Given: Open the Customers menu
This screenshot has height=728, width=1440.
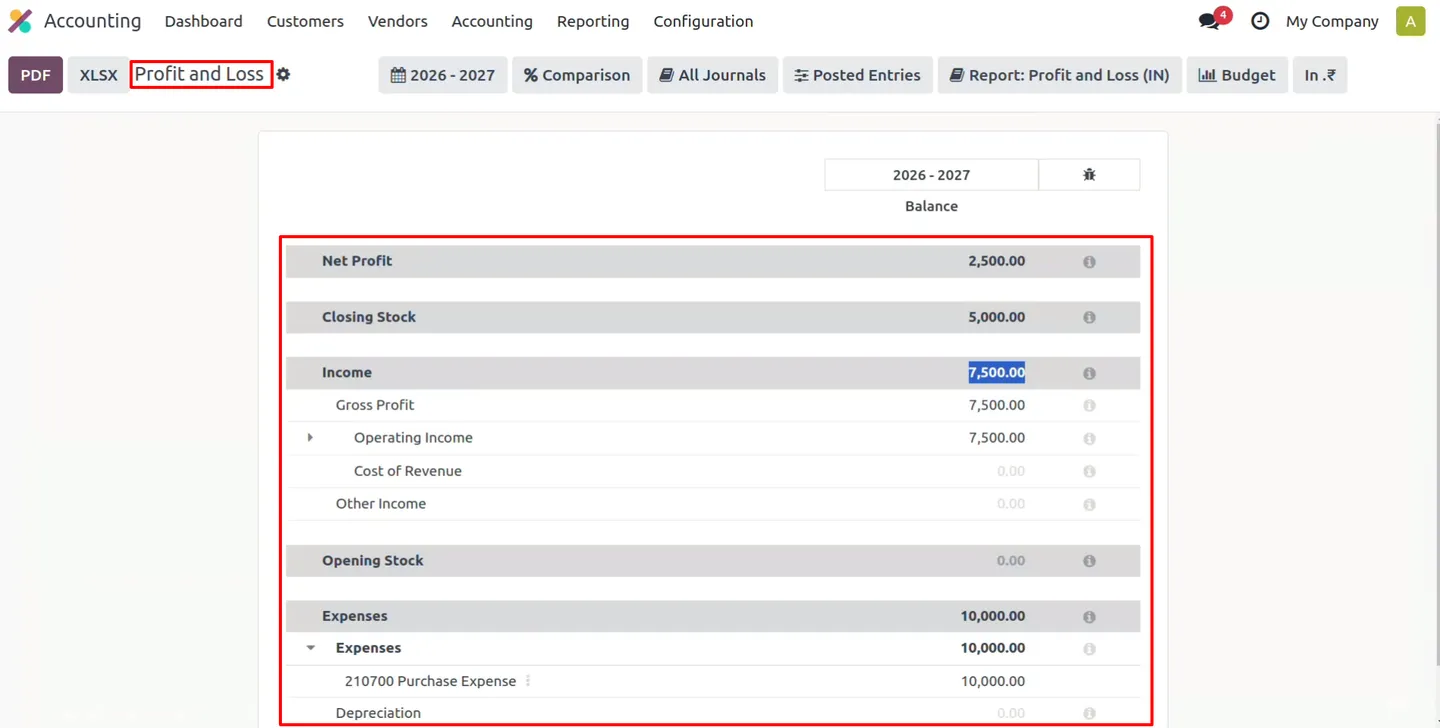Looking at the screenshot, I should (x=305, y=21).
